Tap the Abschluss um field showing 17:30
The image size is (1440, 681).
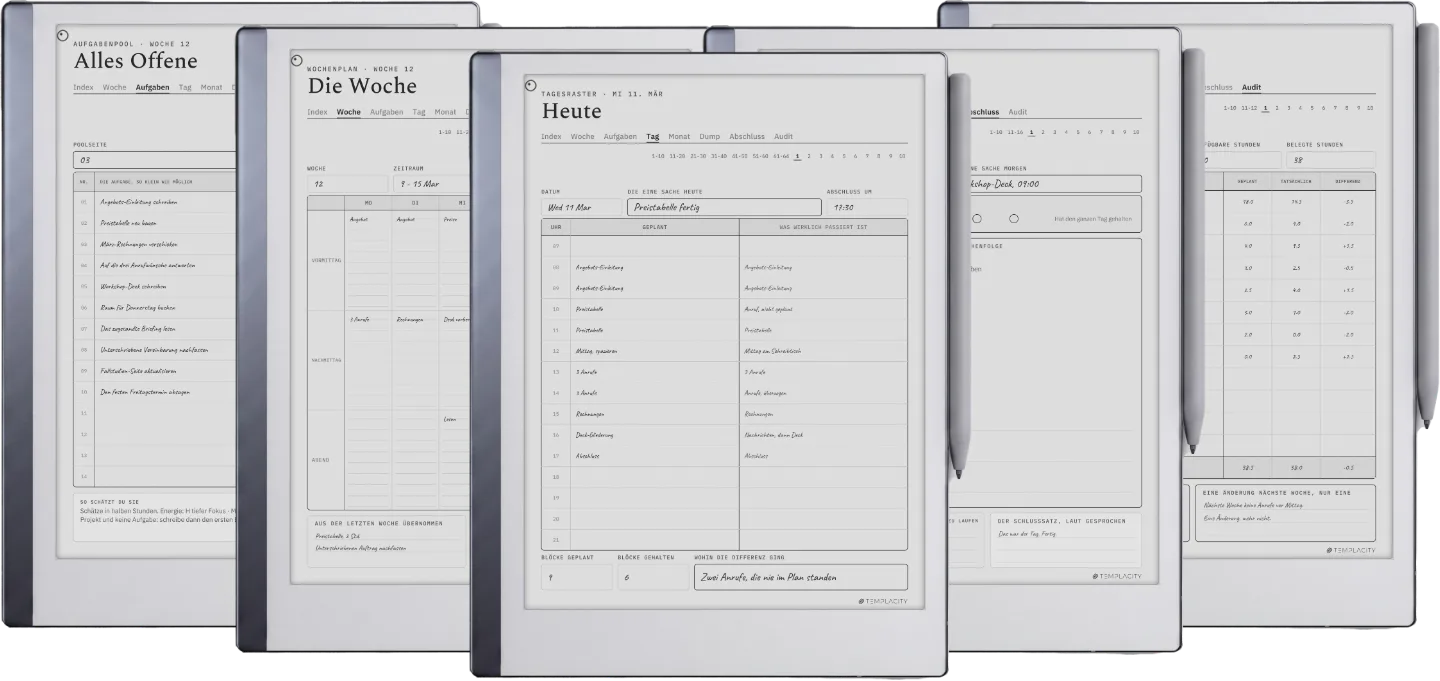click(867, 207)
